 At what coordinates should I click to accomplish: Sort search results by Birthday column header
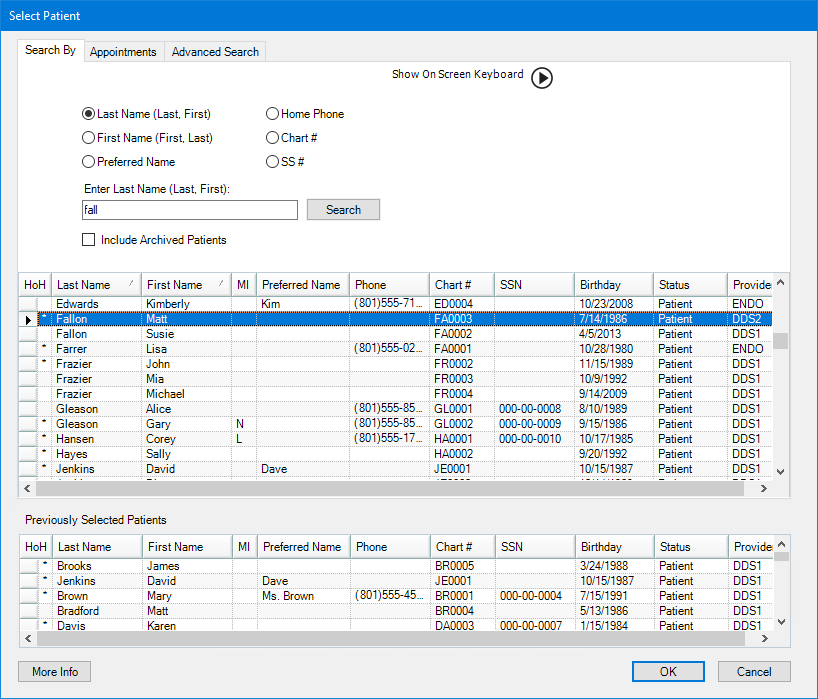point(613,285)
